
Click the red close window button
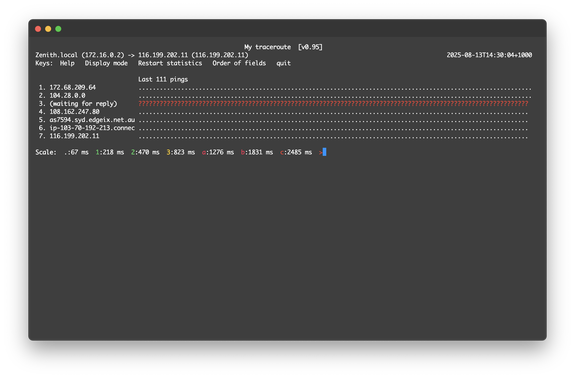point(38,29)
